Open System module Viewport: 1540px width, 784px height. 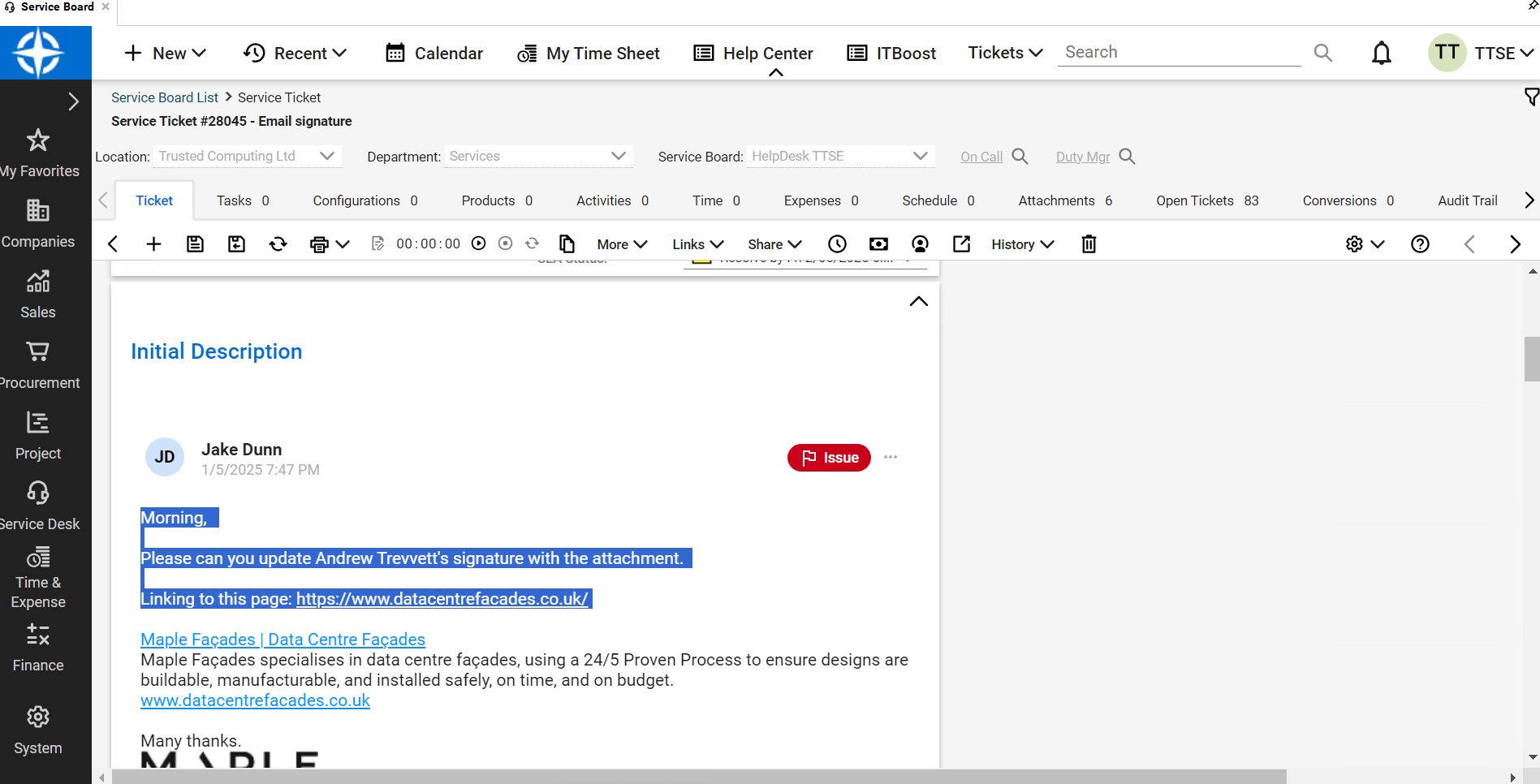[38, 730]
